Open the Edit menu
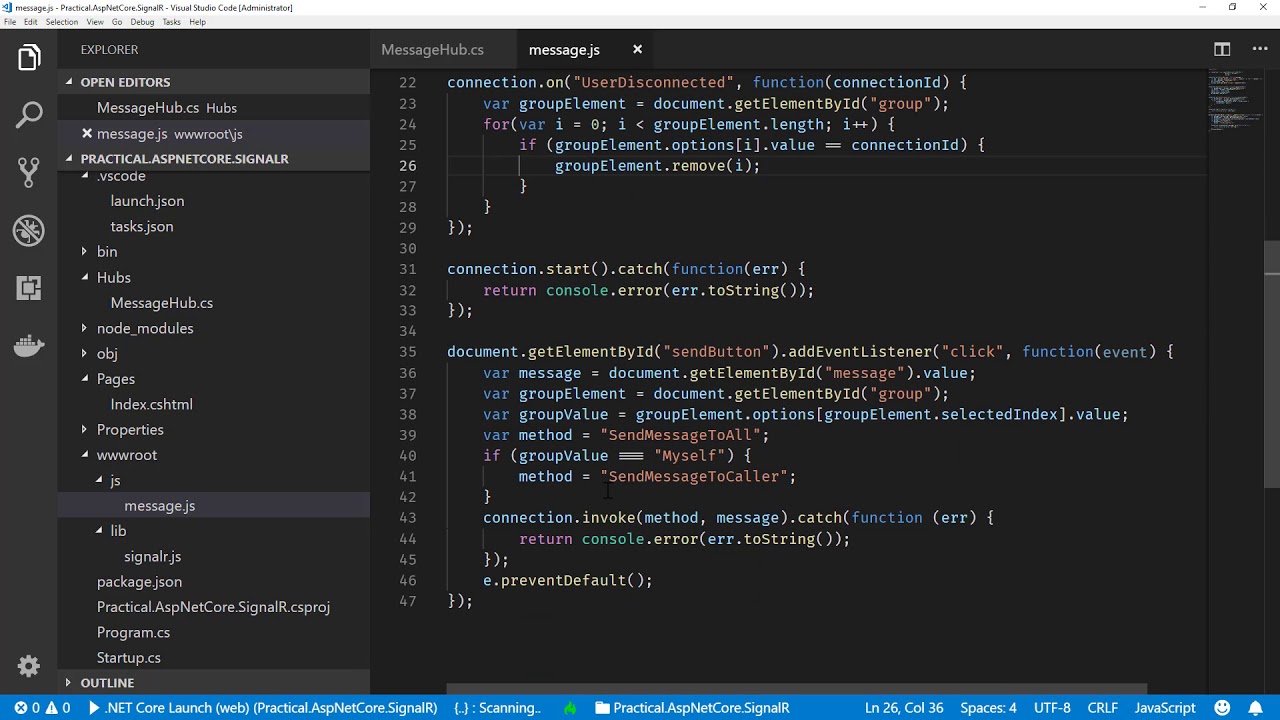This screenshot has width=1280, height=720. (31, 22)
